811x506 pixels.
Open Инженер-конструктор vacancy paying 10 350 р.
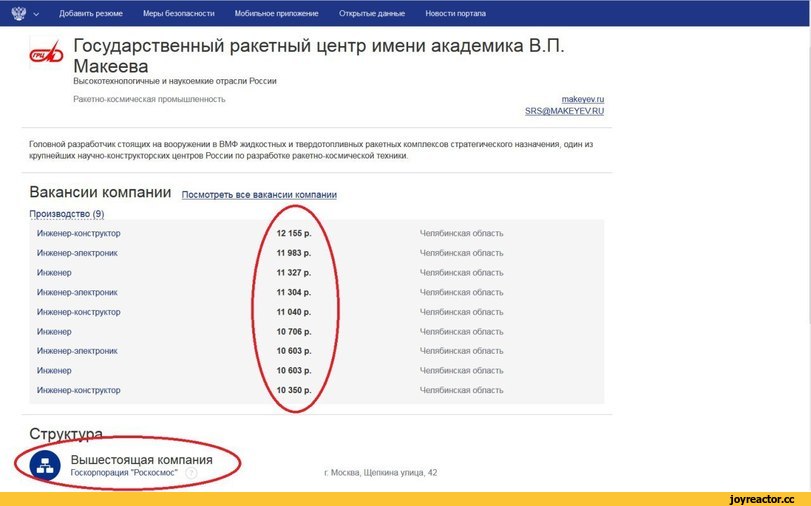(x=79, y=390)
